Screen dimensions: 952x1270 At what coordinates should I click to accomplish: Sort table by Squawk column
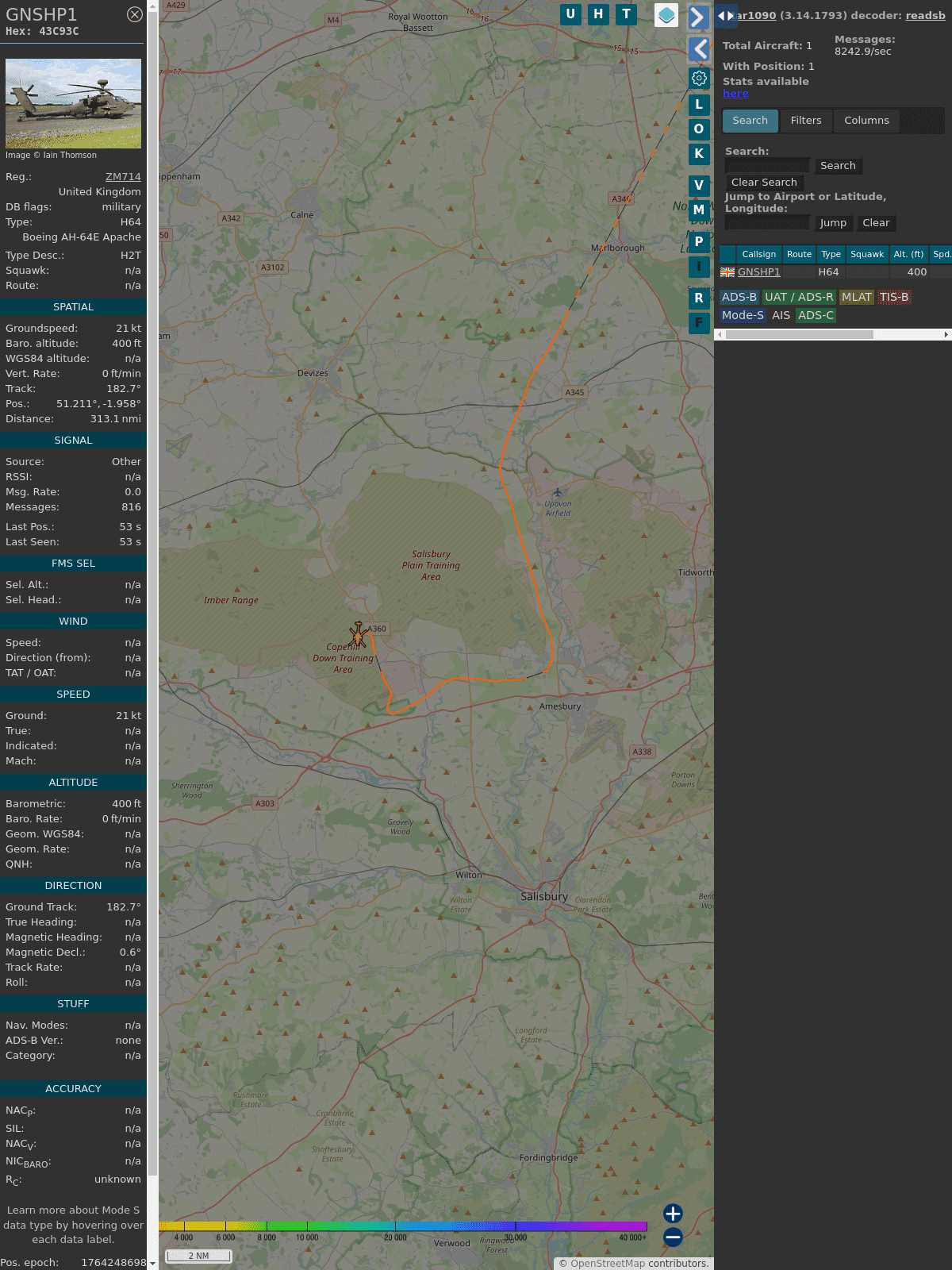(x=867, y=254)
